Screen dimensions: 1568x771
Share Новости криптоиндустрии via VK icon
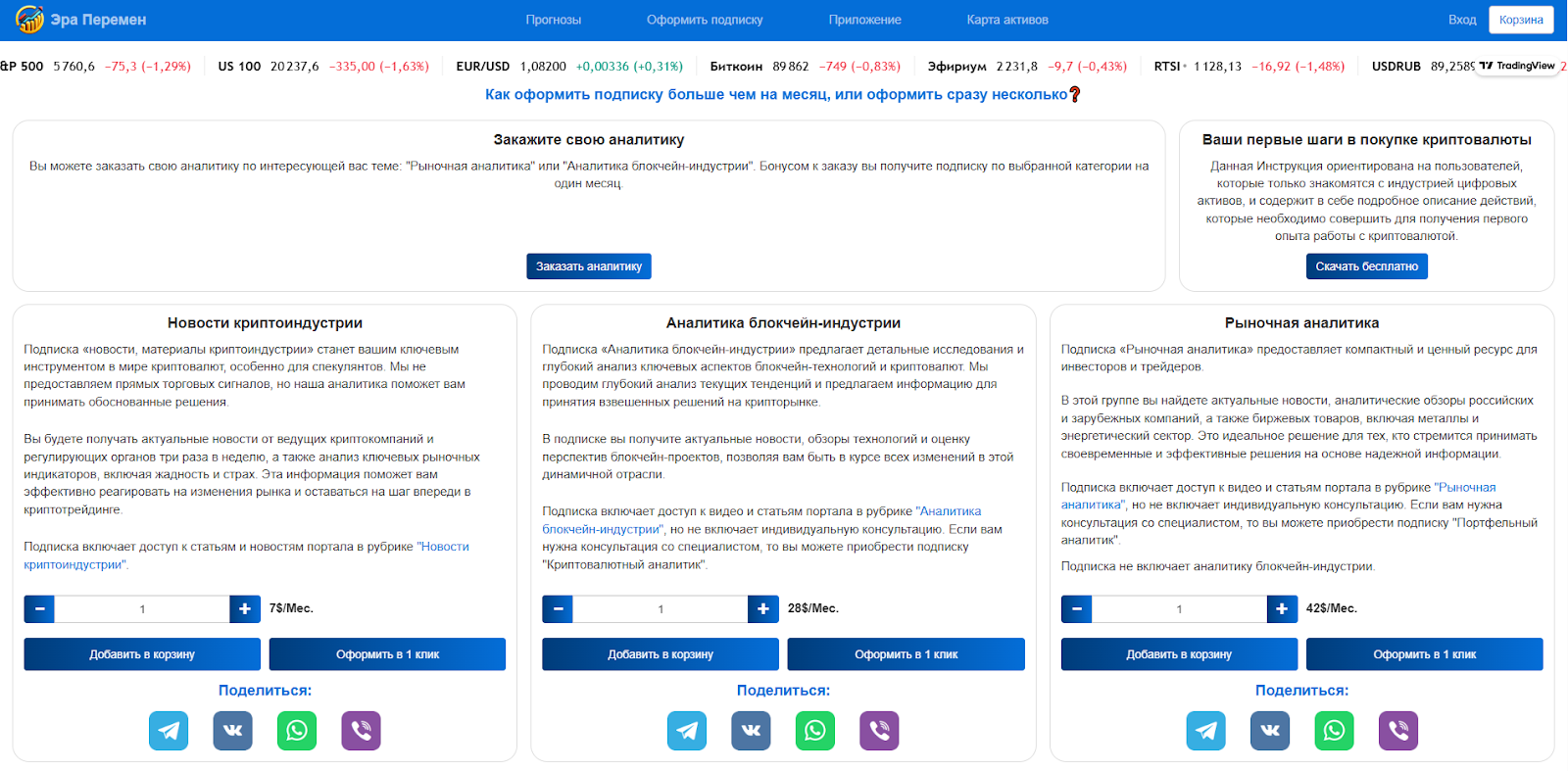click(232, 731)
